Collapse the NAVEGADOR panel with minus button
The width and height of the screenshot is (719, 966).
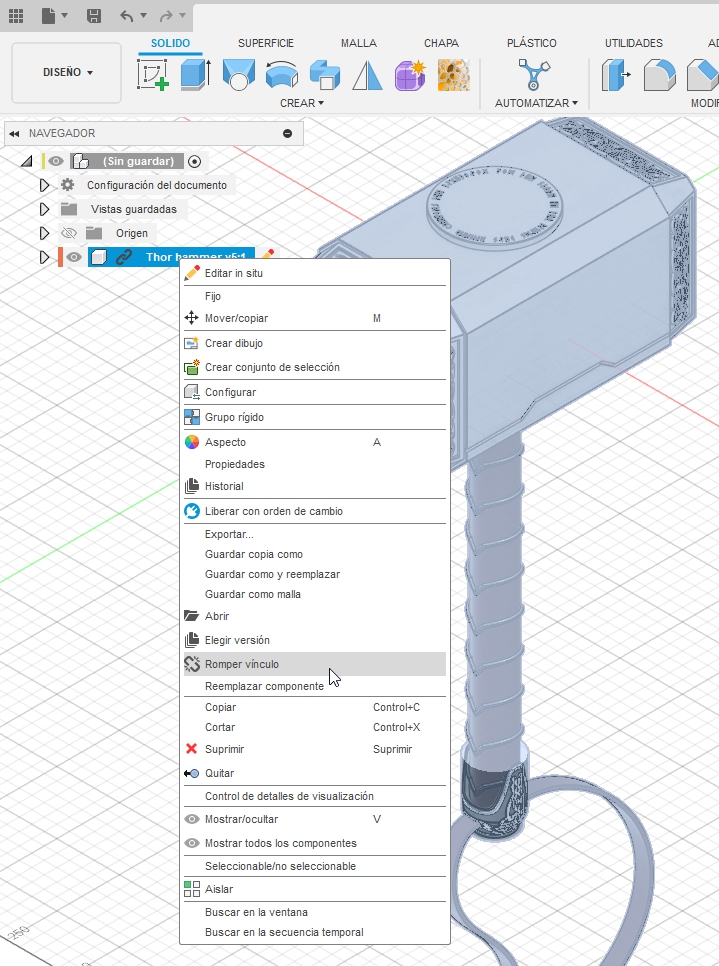point(288,133)
